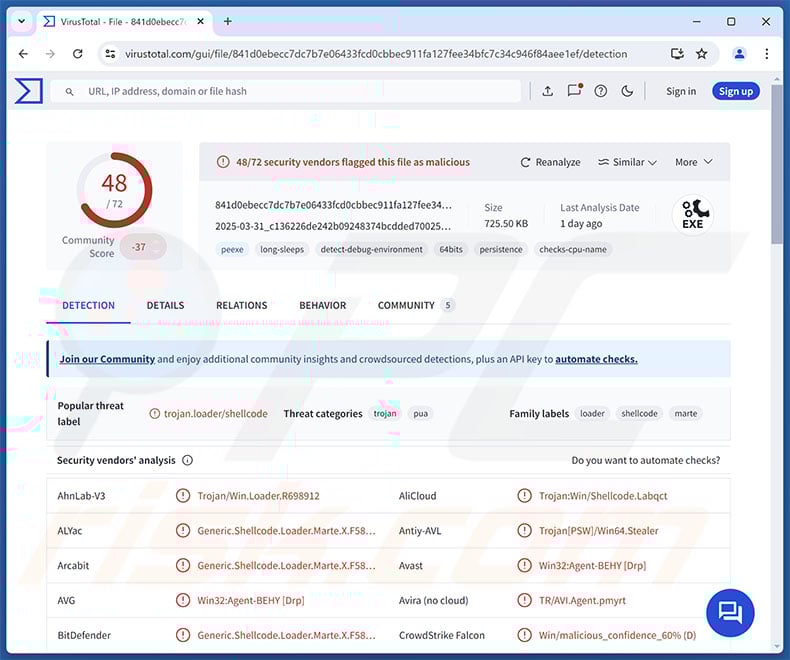Open browser tab list chevron
The height and width of the screenshot is (660, 790).
tap(22, 21)
